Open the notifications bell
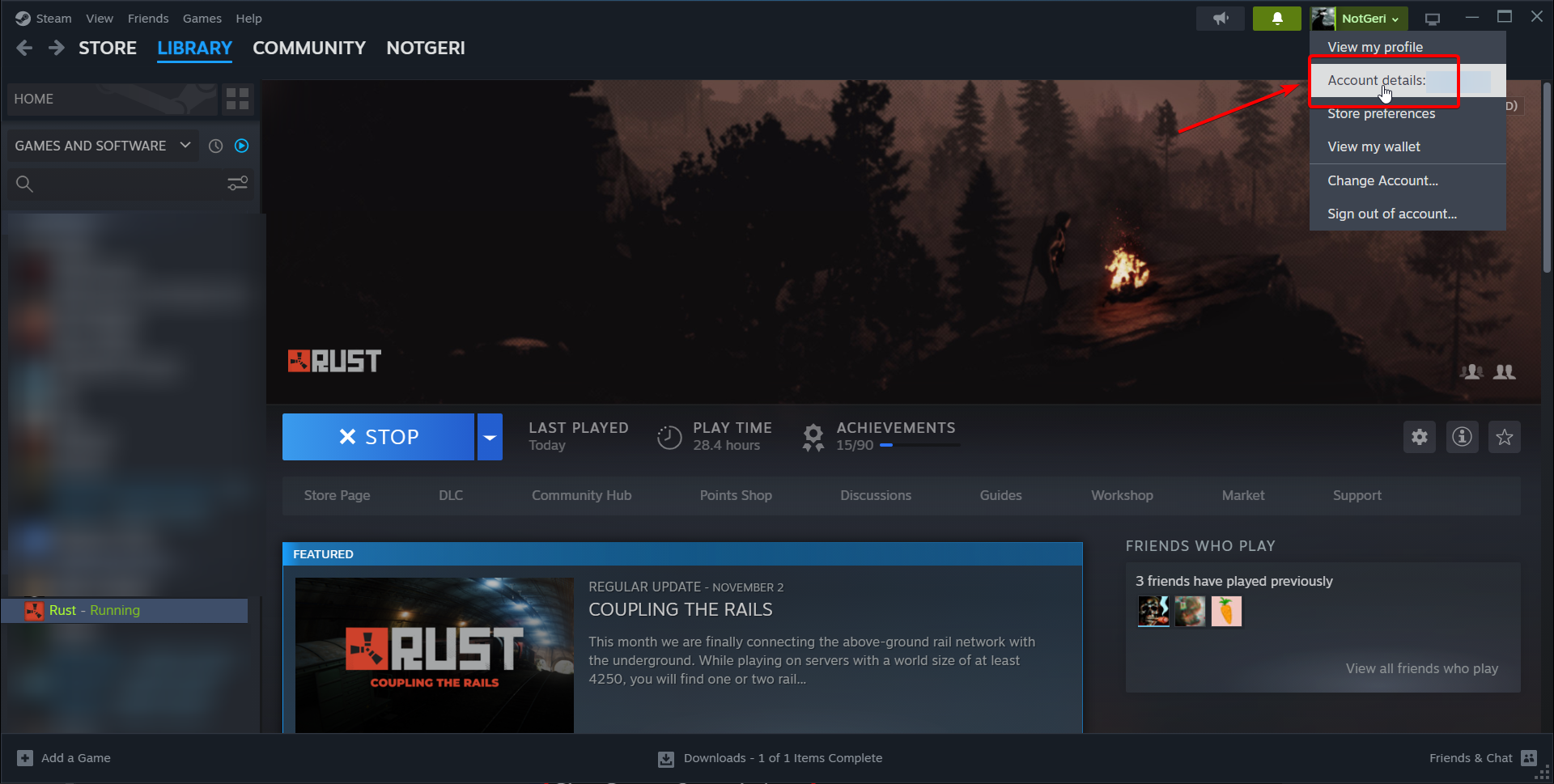Screen dimensions: 1554x784 pyautogui.click(x=1276, y=18)
